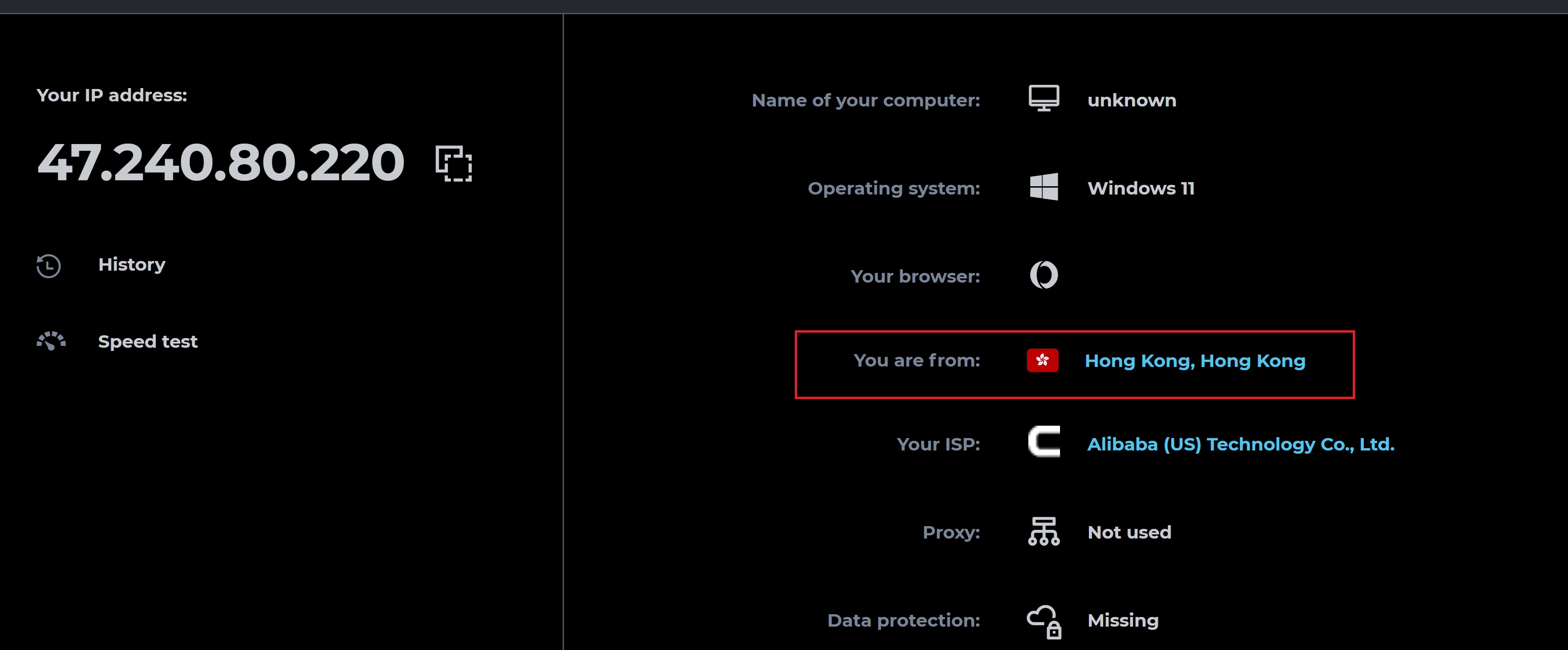This screenshot has width=1568, height=650.
Task: Click the 'You are from:' label
Action: (x=917, y=360)
